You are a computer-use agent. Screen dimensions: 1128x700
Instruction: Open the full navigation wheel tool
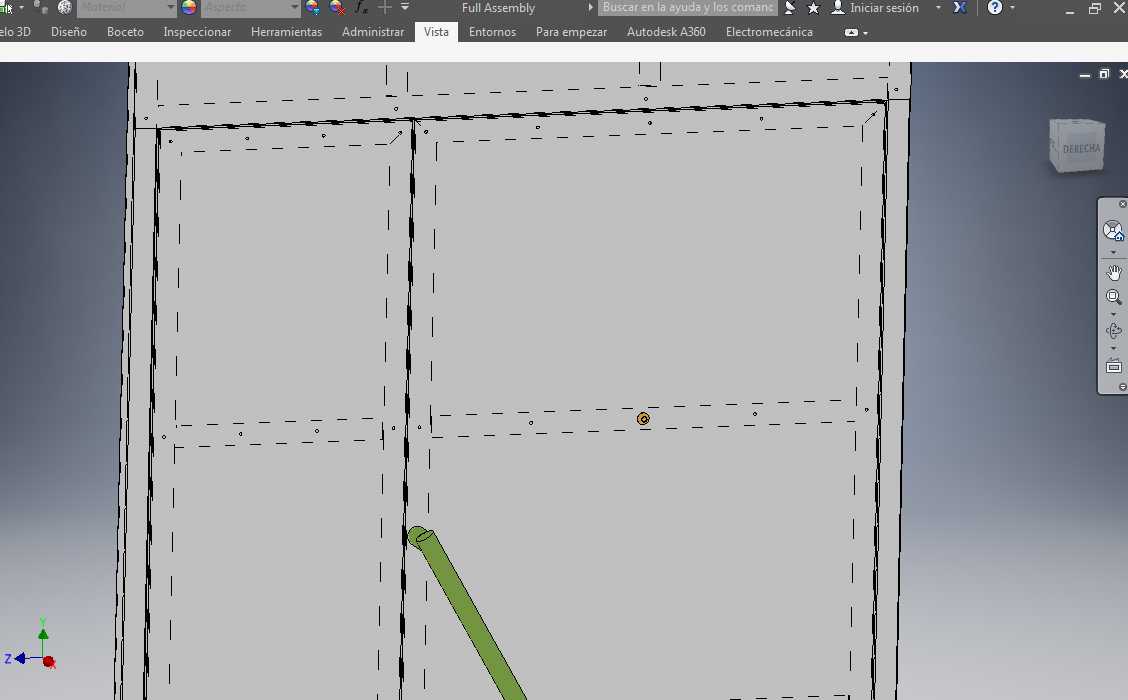click(1114, 231)
